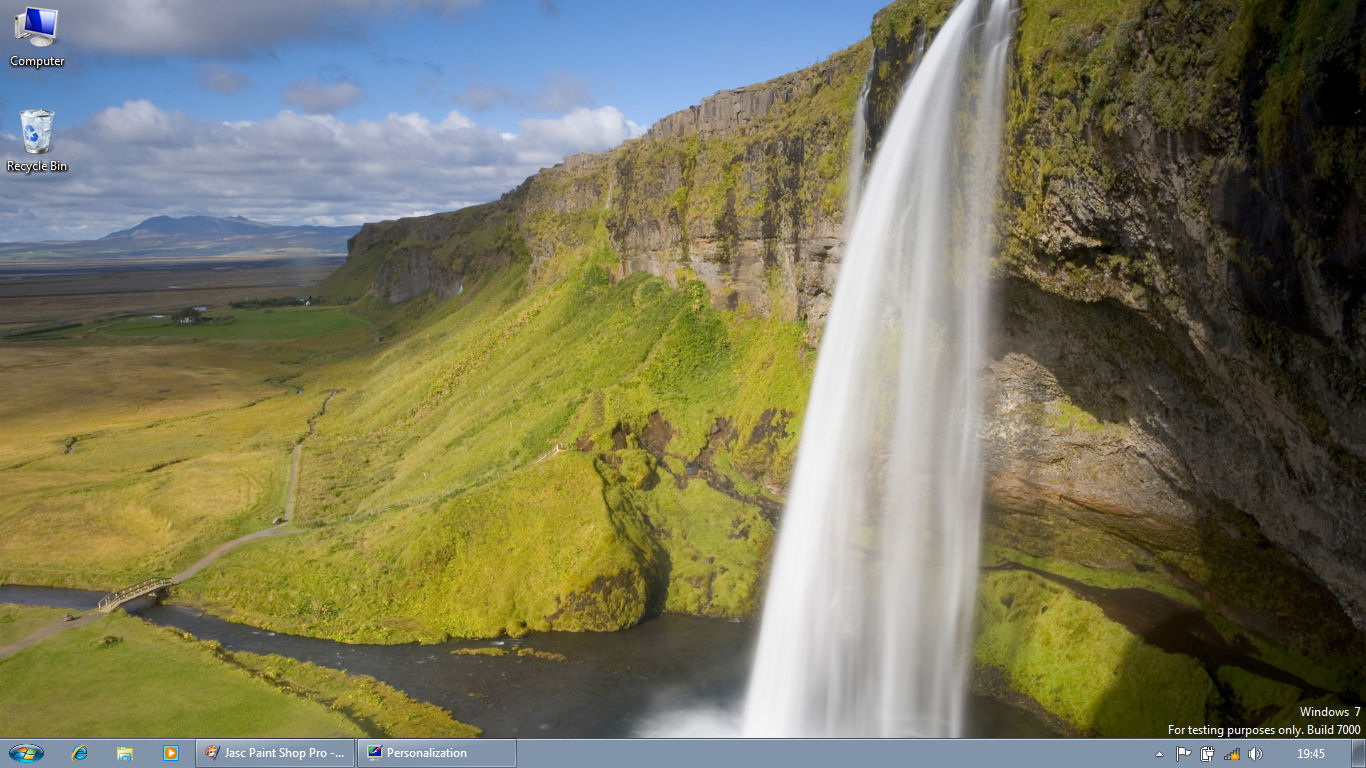Click the "Computer" icon label text
Screen dimensions: 1366x768
pyautogui.click(x=37, y=62)
